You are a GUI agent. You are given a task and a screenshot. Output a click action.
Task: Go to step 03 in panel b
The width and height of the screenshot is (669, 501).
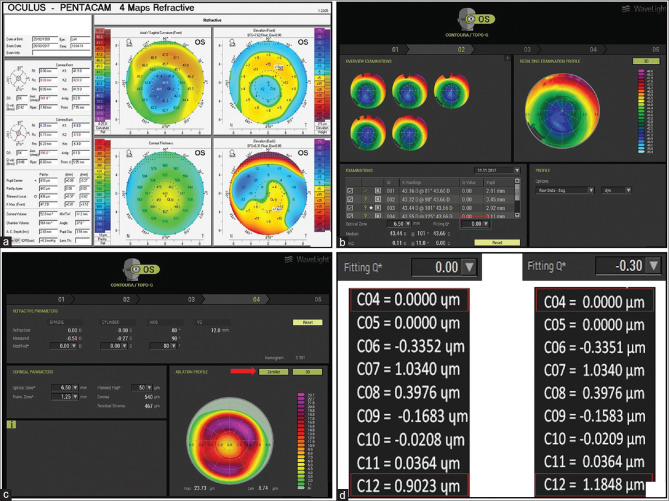[527, 50]
